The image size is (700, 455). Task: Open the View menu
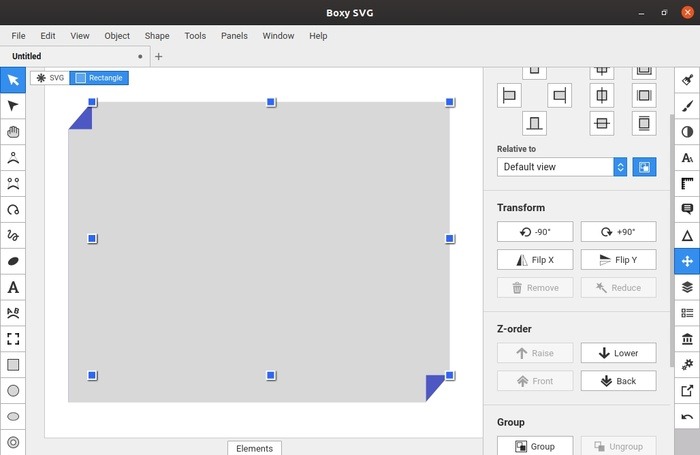pos(80,36)
